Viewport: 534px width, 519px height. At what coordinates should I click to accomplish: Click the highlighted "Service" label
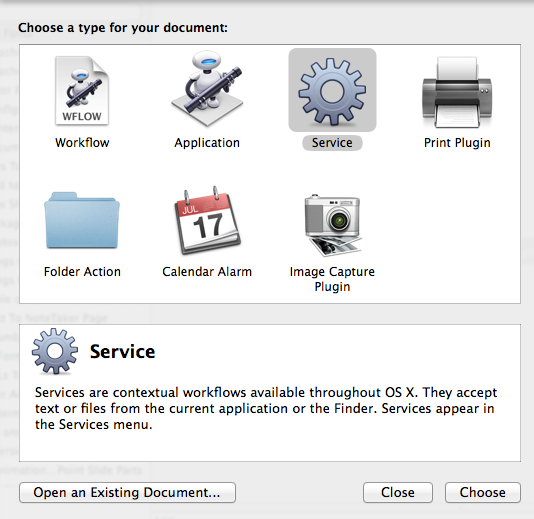click(x=332, y=143)
